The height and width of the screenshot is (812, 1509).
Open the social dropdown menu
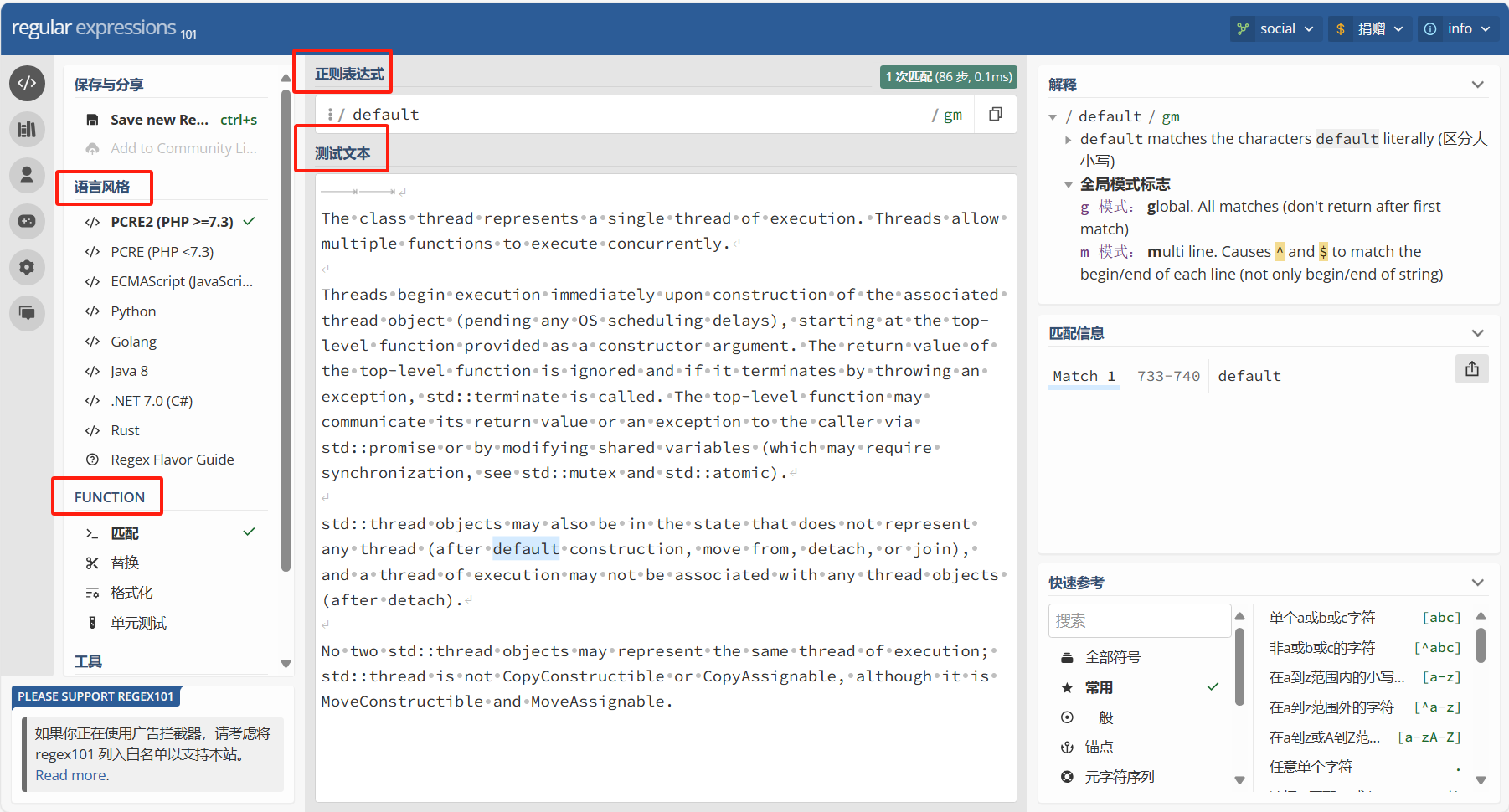[1276, 28]
